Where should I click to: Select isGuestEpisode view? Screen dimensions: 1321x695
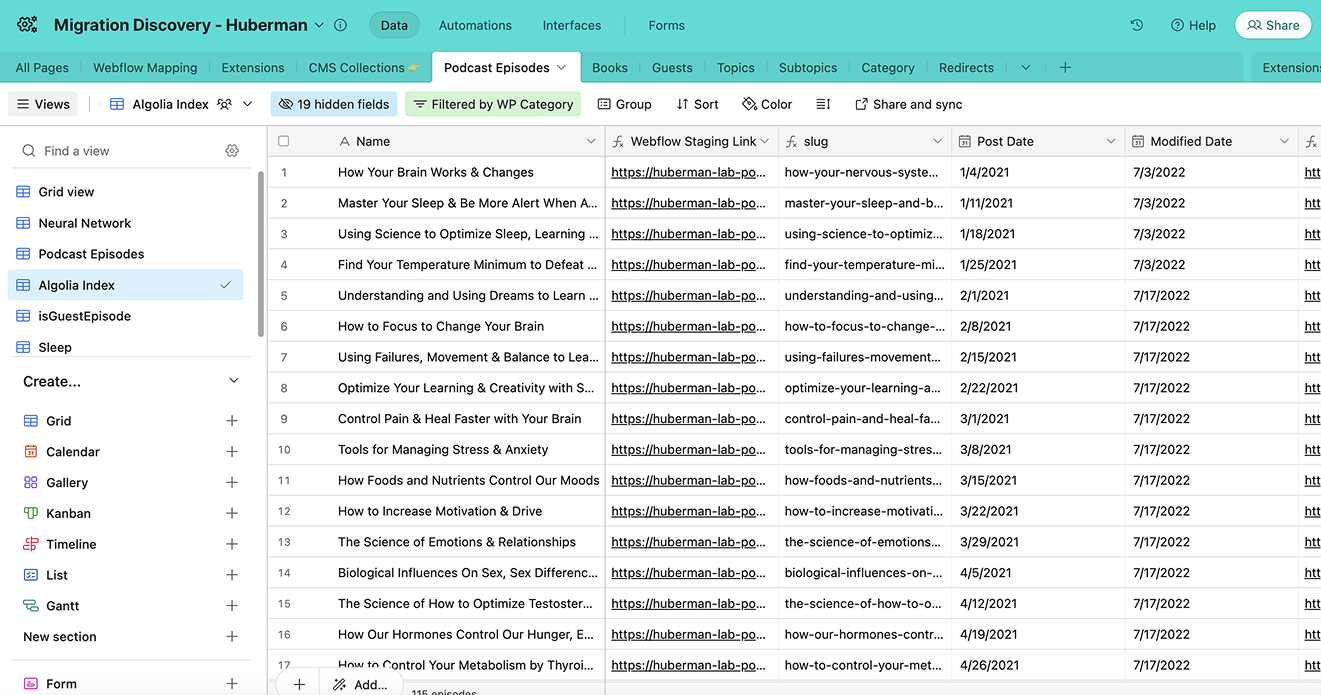(x=126, y=316)
